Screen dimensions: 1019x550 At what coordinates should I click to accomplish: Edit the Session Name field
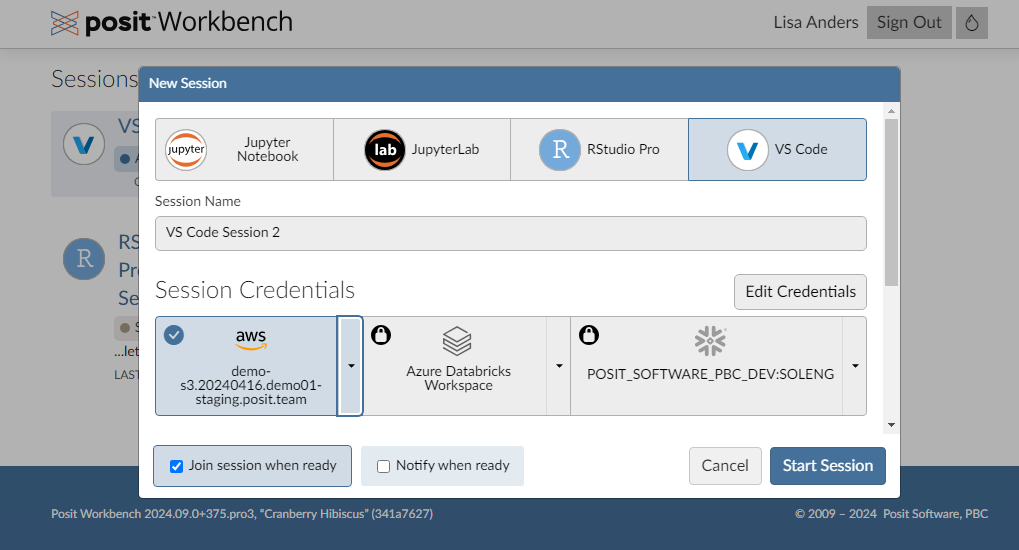coord(511,233)
